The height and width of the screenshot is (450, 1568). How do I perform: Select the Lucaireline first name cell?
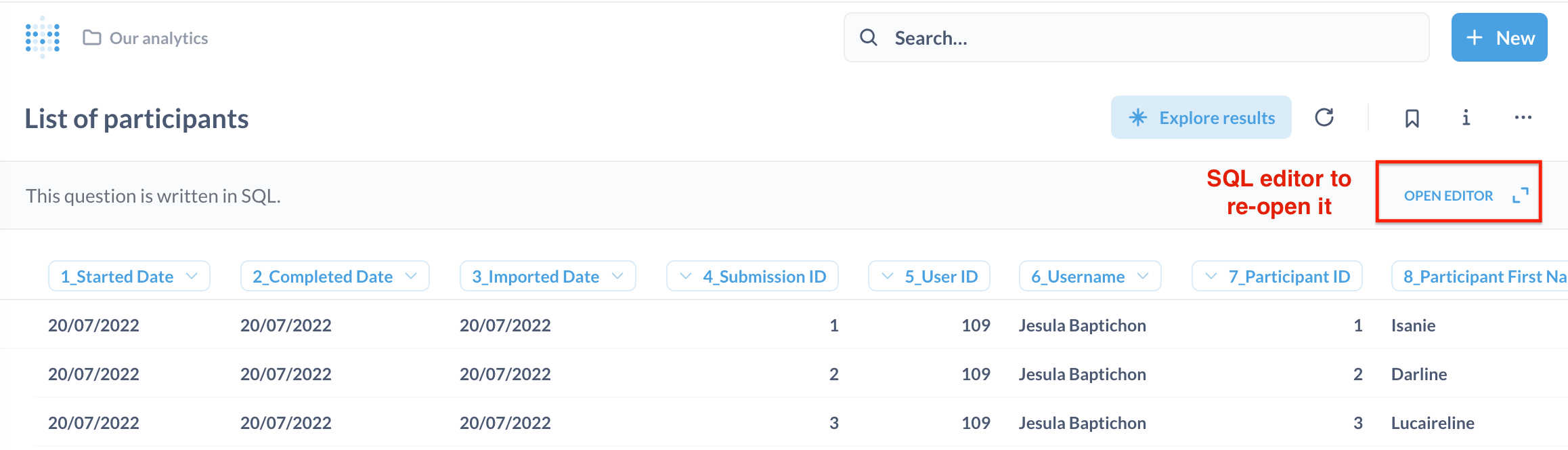coord(1433,423)
